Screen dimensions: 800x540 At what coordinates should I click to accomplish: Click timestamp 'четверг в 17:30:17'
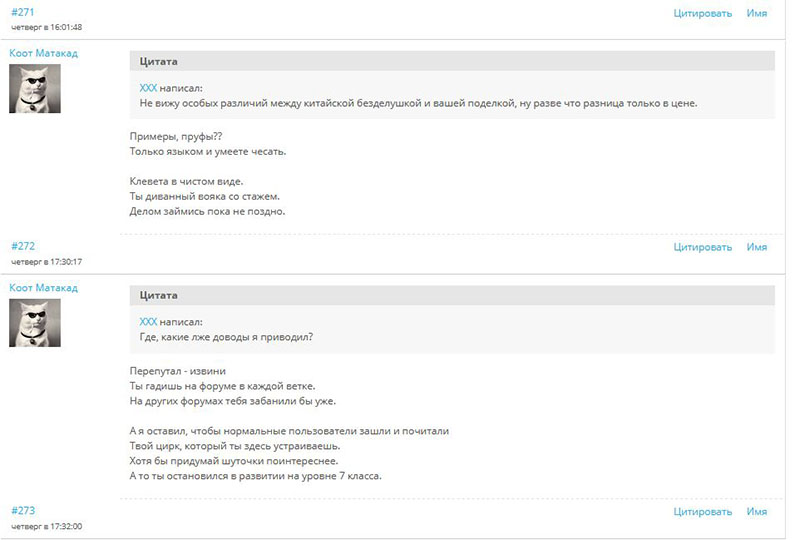(46, 261)
